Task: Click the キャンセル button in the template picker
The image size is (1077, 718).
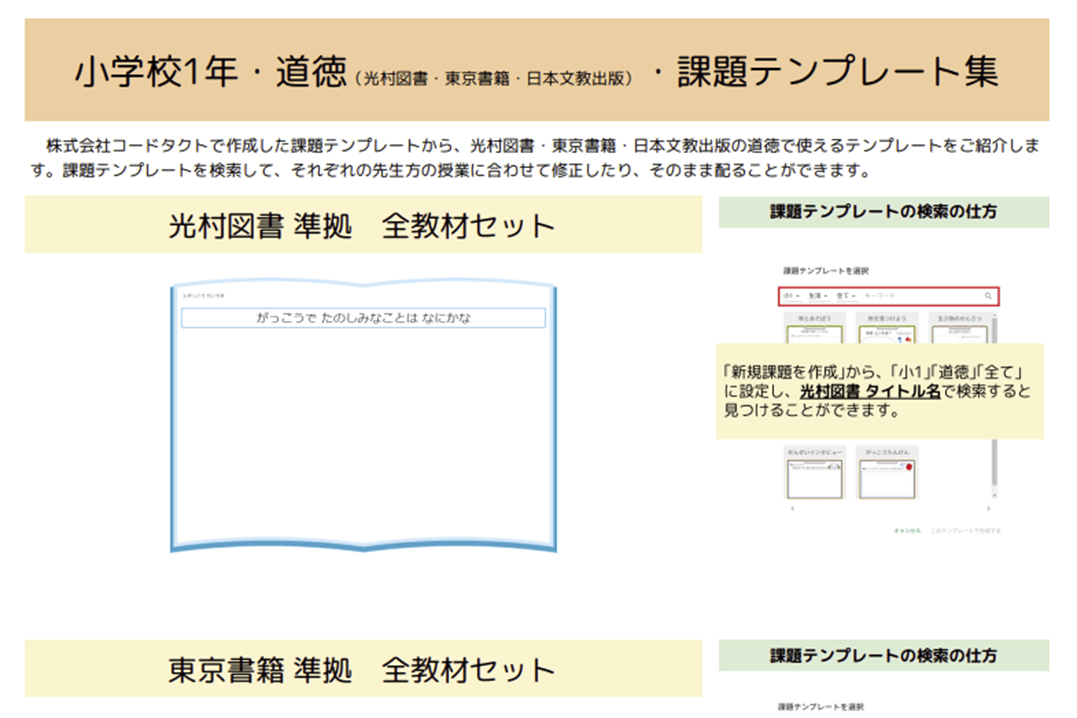Action: [x=907, y=530]
